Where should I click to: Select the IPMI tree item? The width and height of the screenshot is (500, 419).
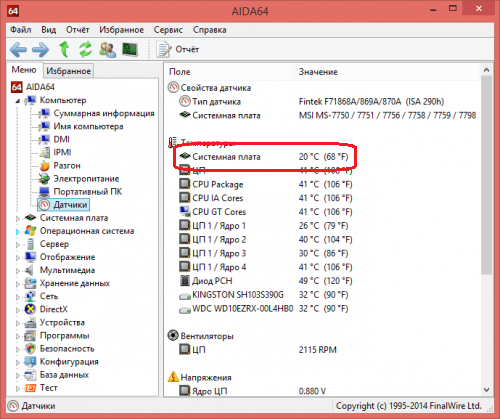(x=62, y=152)
